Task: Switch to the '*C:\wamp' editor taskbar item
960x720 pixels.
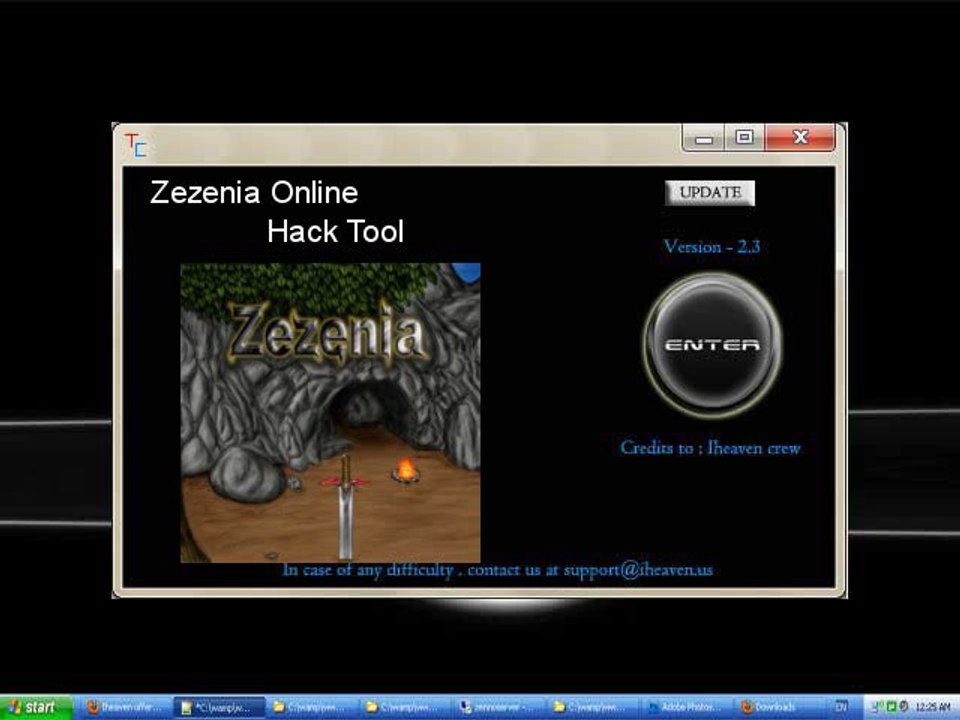Action: coord(219,708)
